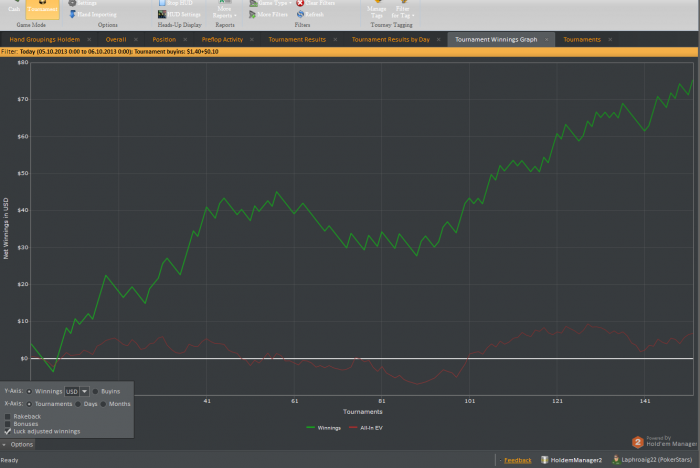This screenshot has width=700, height=468.
Task: Select Tournament game mode button
Action: click(x=42, y=8)
